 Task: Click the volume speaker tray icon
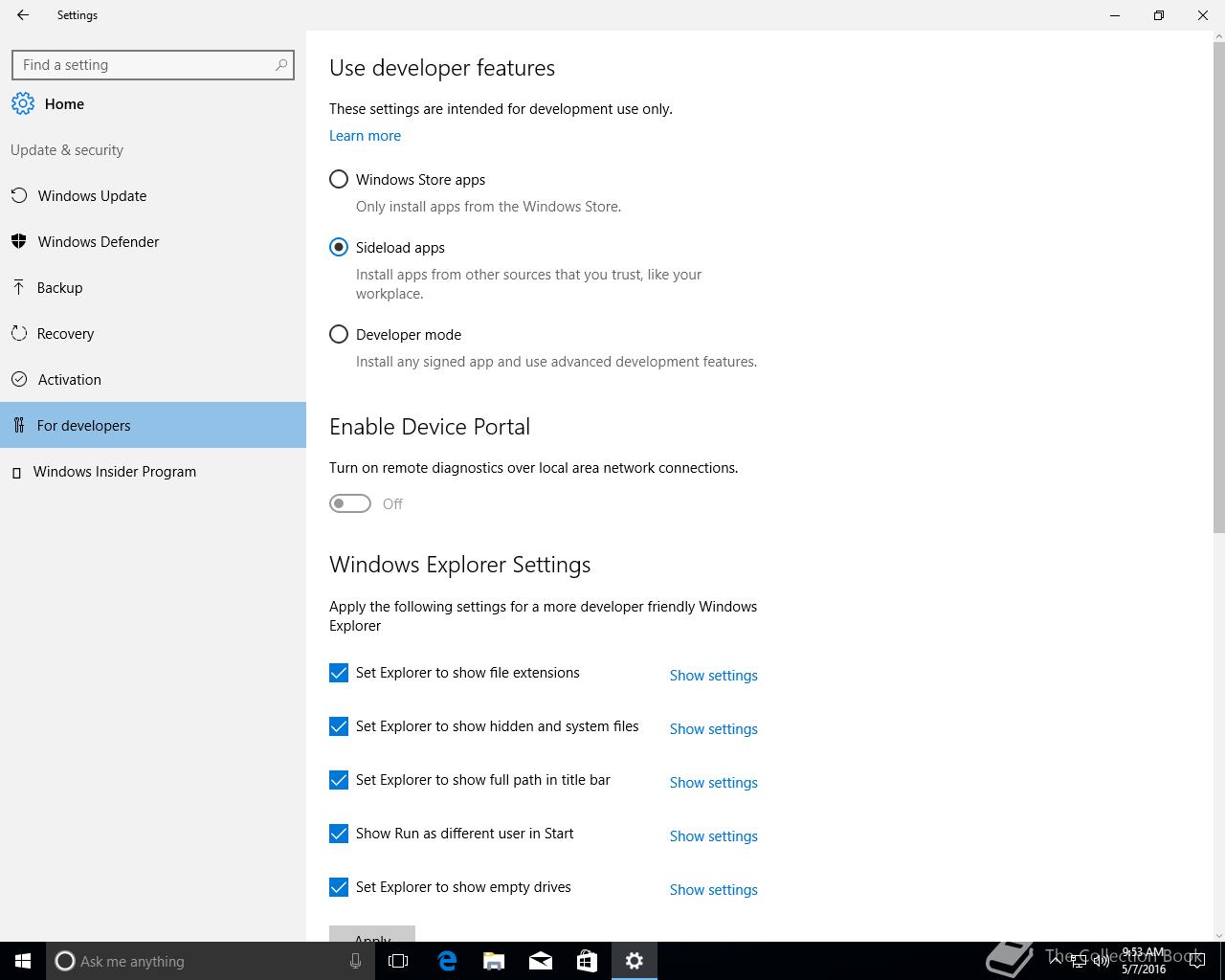click(x=1102, y=961)
